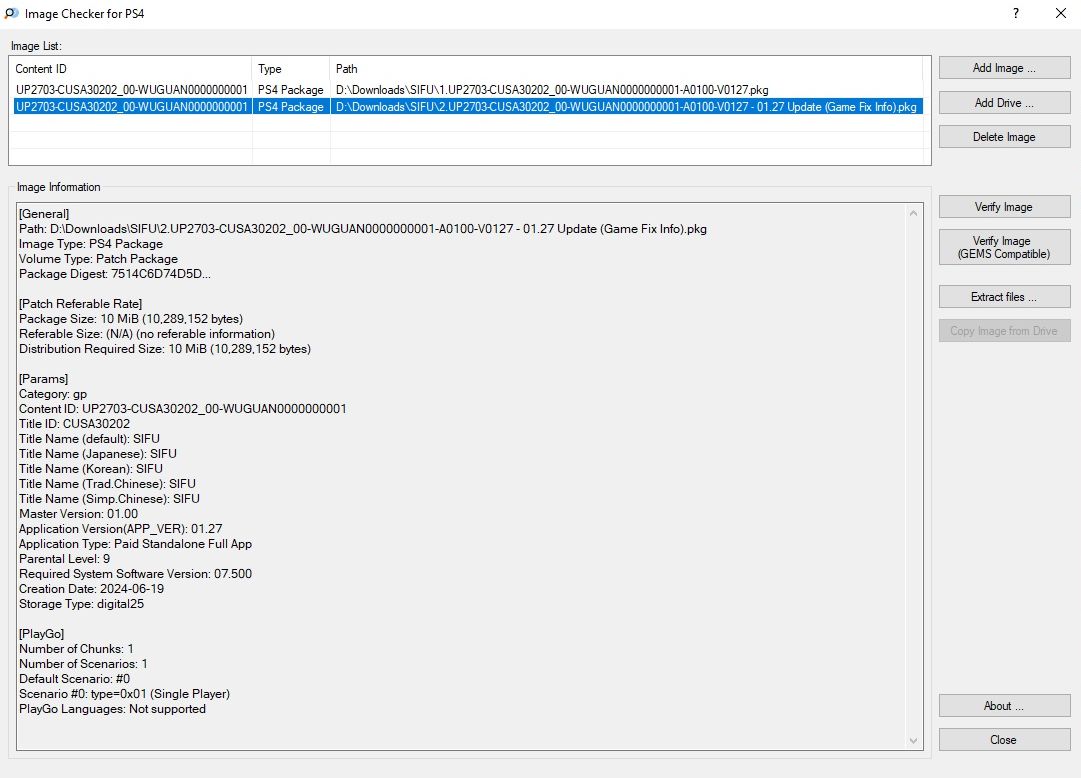1081x778 pixels.
Task: Click Scenario #0 Single Player line
Action: 124,694
